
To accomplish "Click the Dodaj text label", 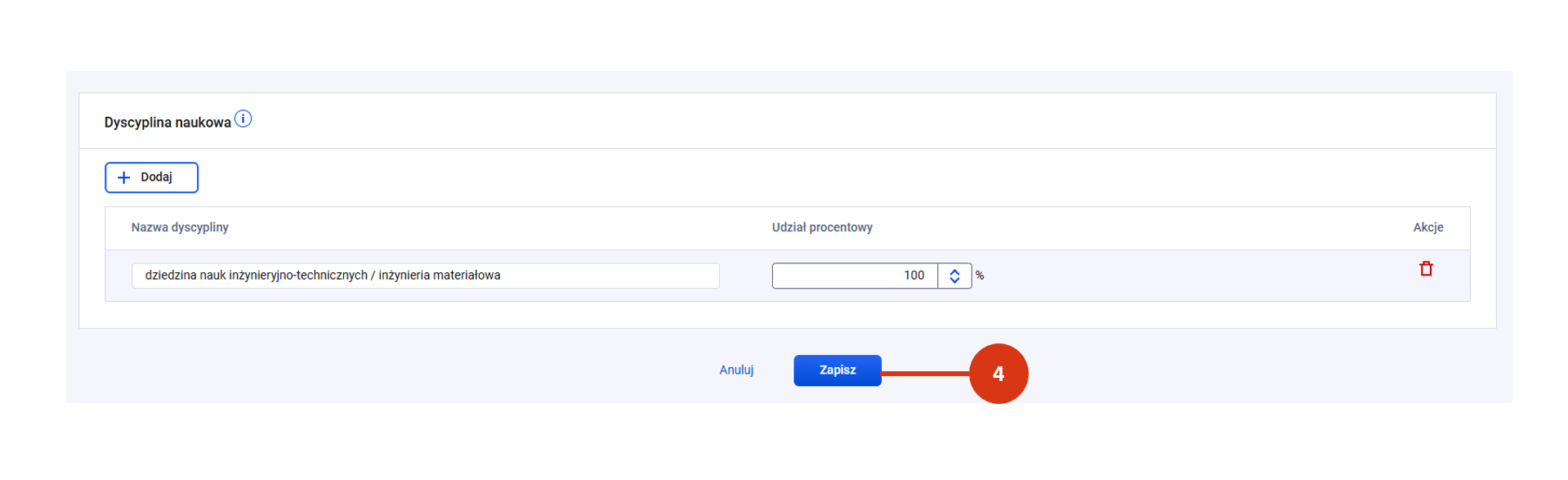I will click(156, 177).
